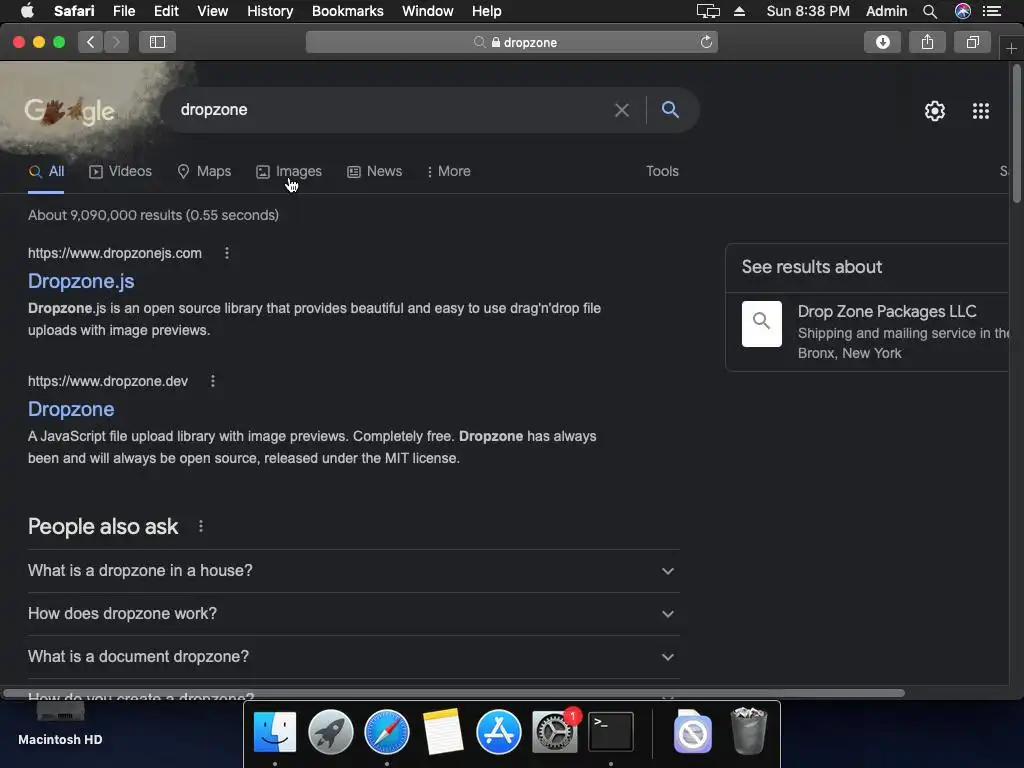
Task: Clear the search box with X icon
Action: point(622,110)
